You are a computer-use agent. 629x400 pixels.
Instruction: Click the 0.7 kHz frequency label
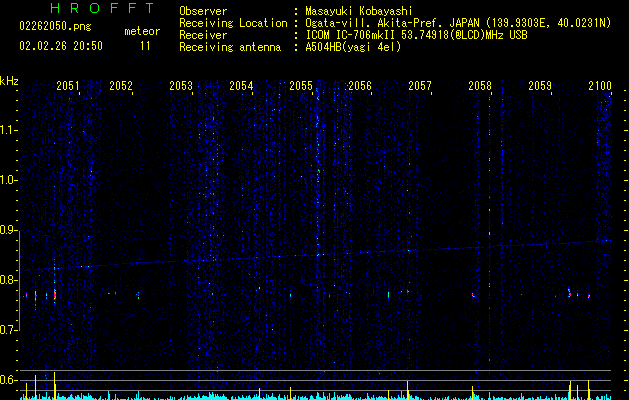(7, 330)
